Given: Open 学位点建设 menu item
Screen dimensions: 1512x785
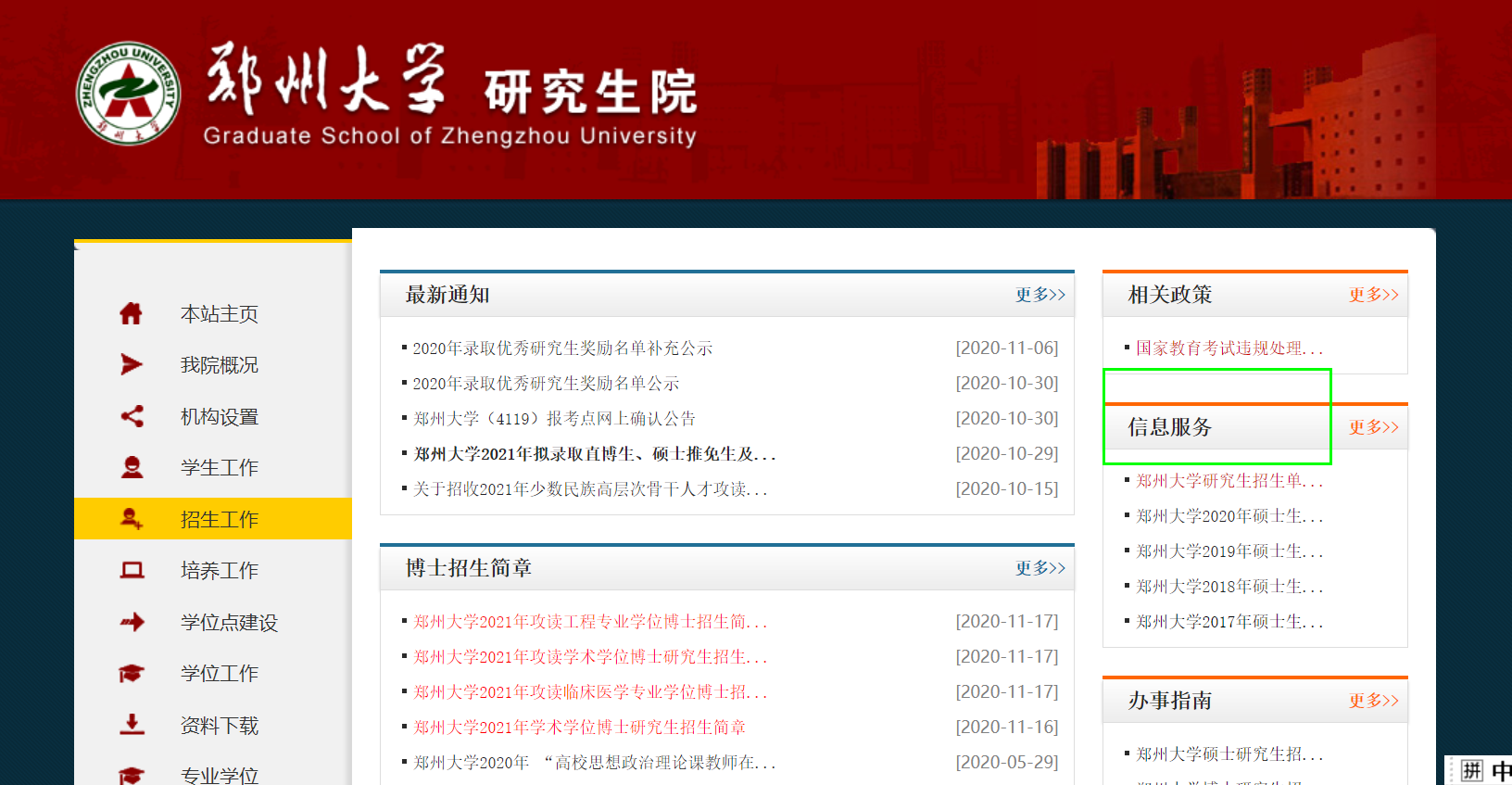Looking at the screenshot, I should point(230,623).
